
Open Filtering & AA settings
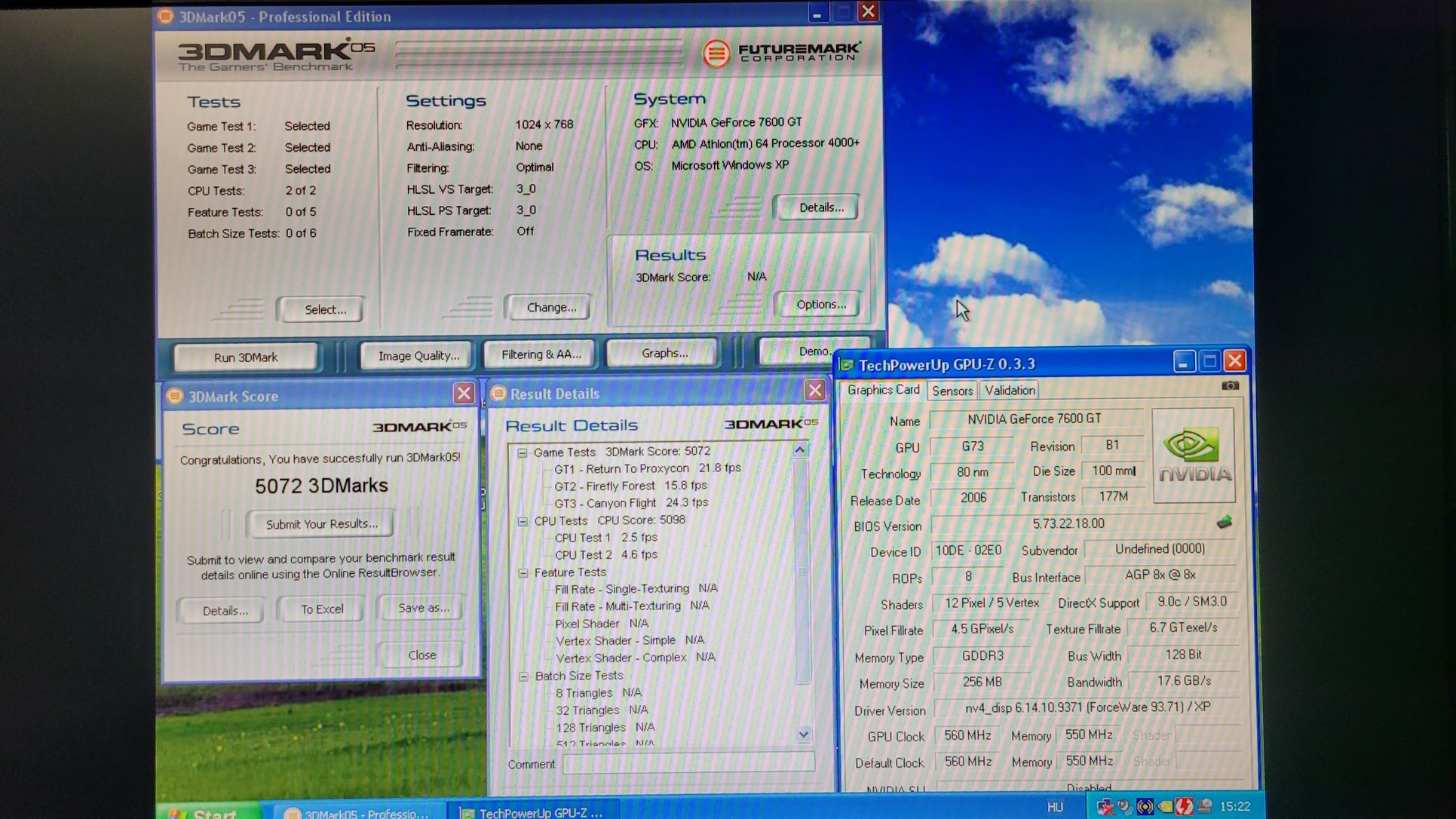point(541,354)
